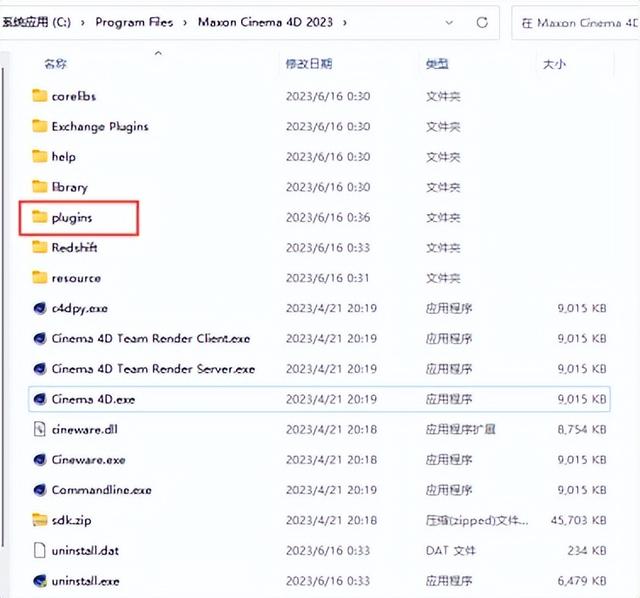This screenshot has height=598, width=640.
Task: Select the c4dpy.exe application icon
Action: [40, 308]
